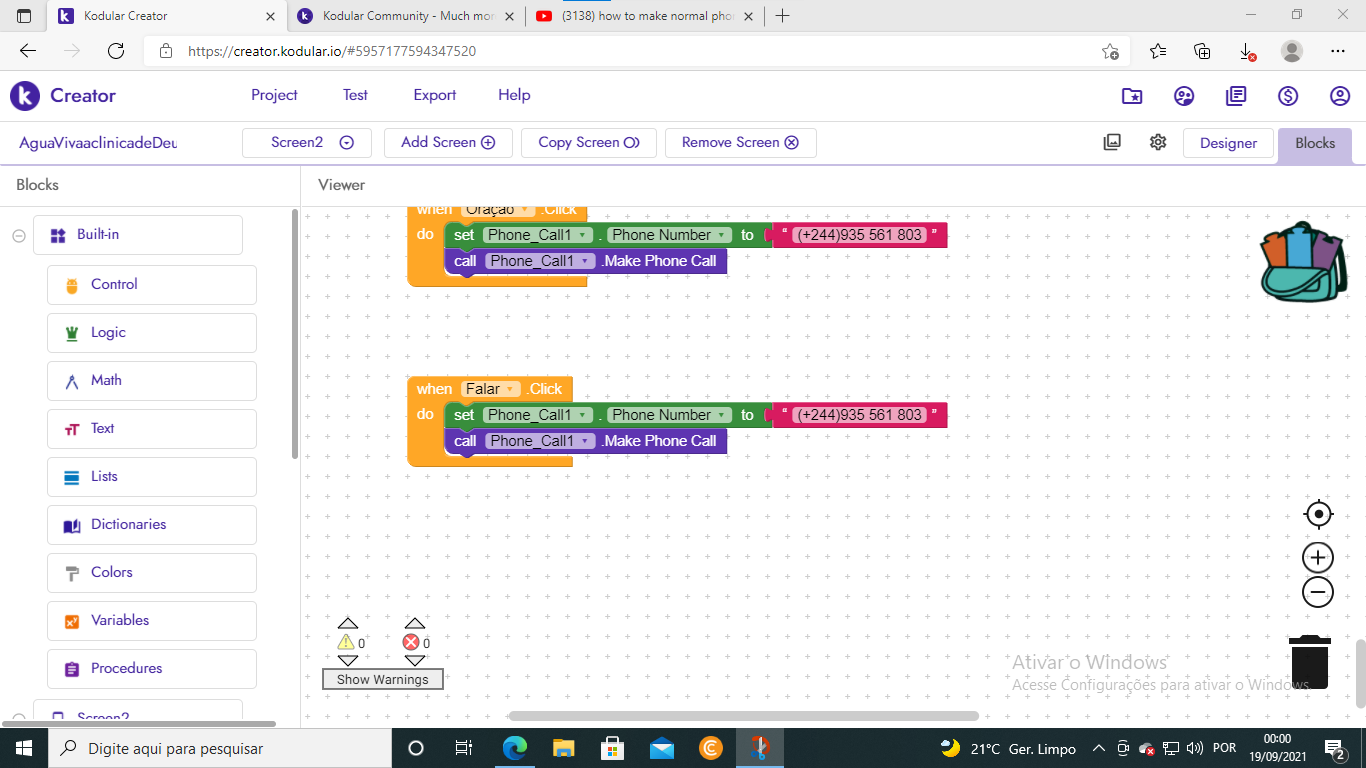Viewport: 1366px width, 768px height.
Task: Click the Add Screen button
Action: tap(447, 143)
